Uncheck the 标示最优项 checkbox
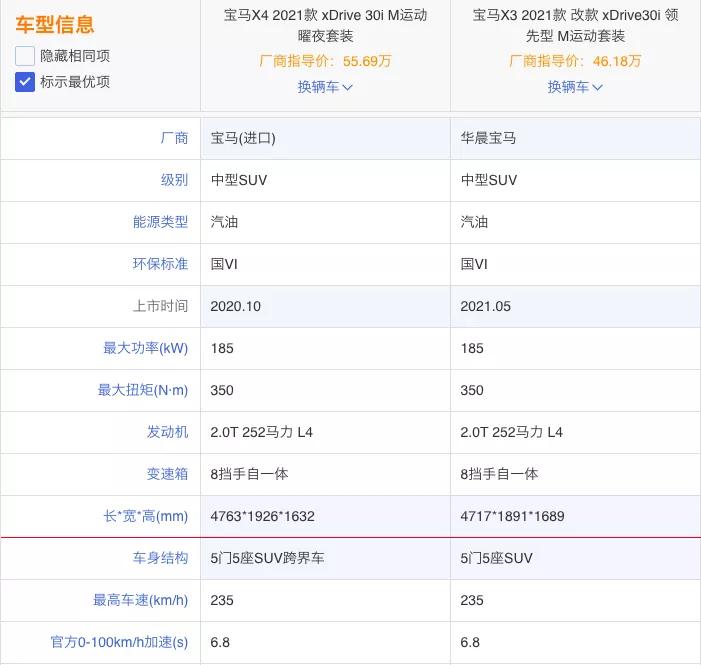This screenshot has height=665, width=701. pyautogui.click(x=25, y=82)
